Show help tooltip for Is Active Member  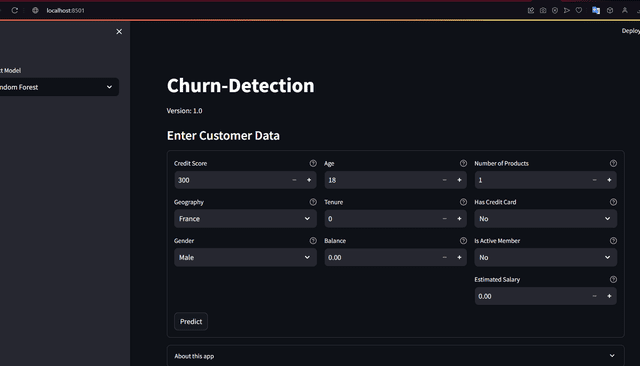point(613,241)
